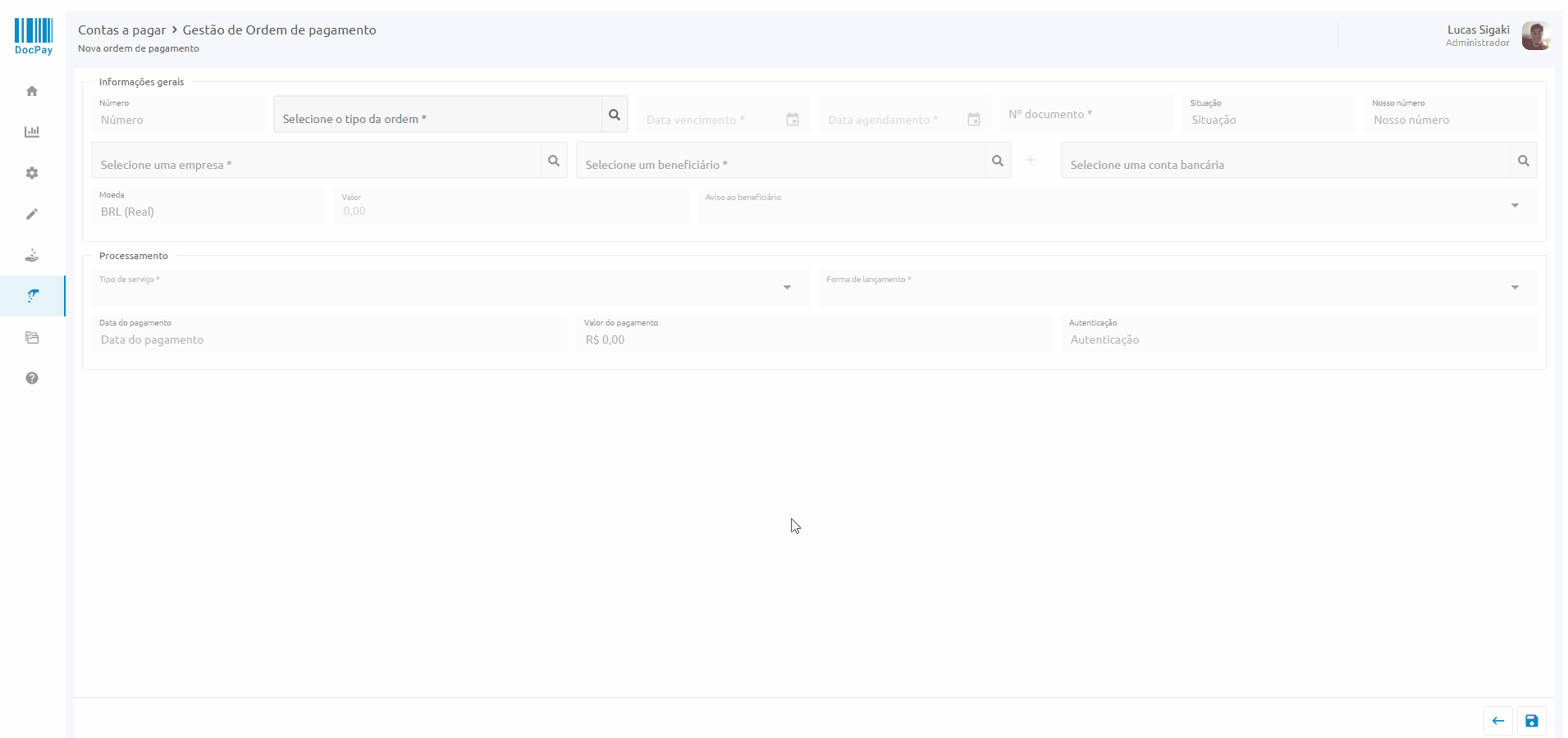Click Gestão de Ordem de pagamento breadcrumb
Screen dimensions: 1568x738
pyautogui.click(x=279, y=30)
